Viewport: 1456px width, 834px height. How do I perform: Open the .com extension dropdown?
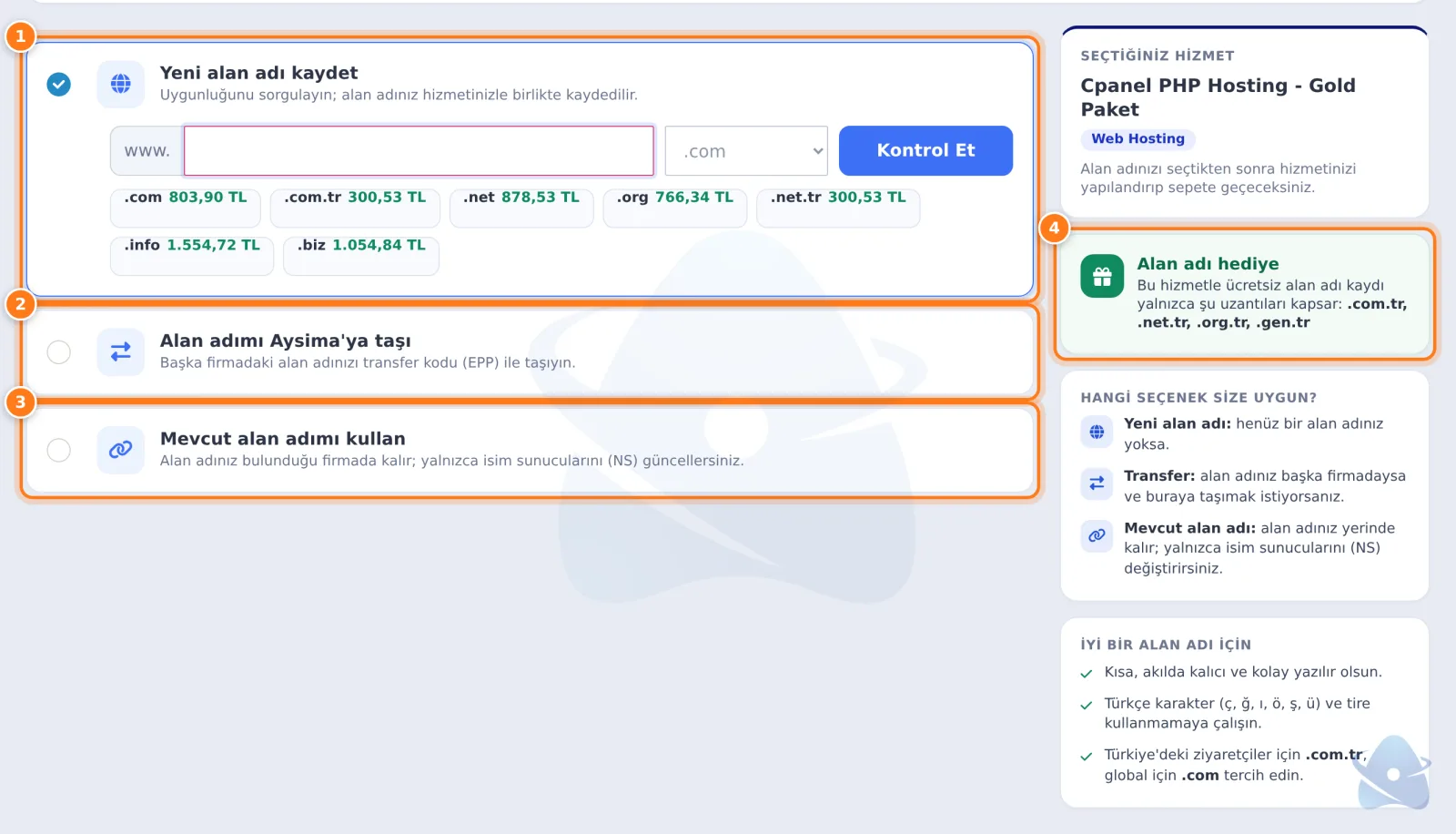[746, 150]
